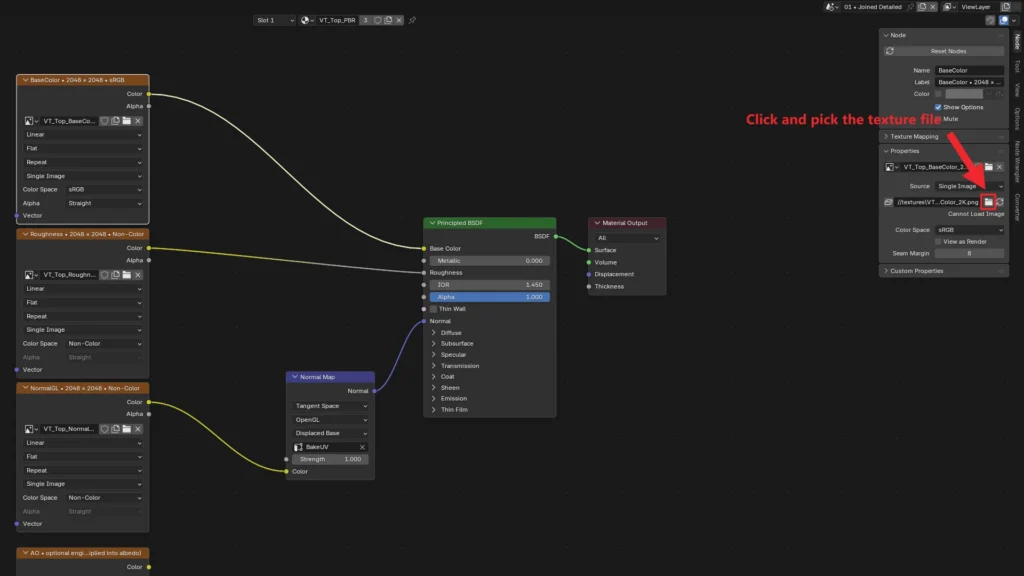
Task: Enable View as Render checkbox
Action: click(x=938, y=242)
